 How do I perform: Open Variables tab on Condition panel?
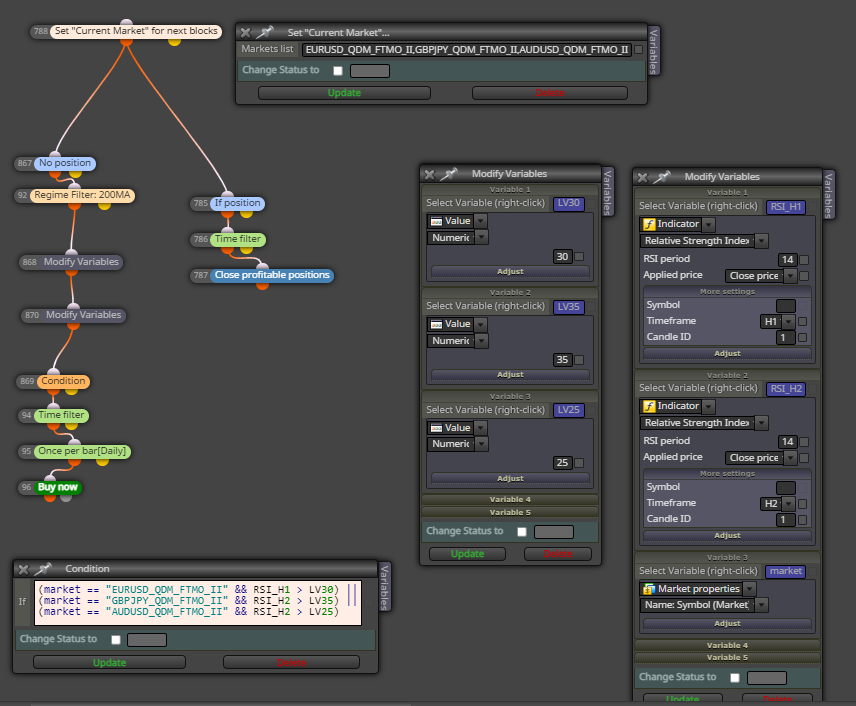click(384, 587)
